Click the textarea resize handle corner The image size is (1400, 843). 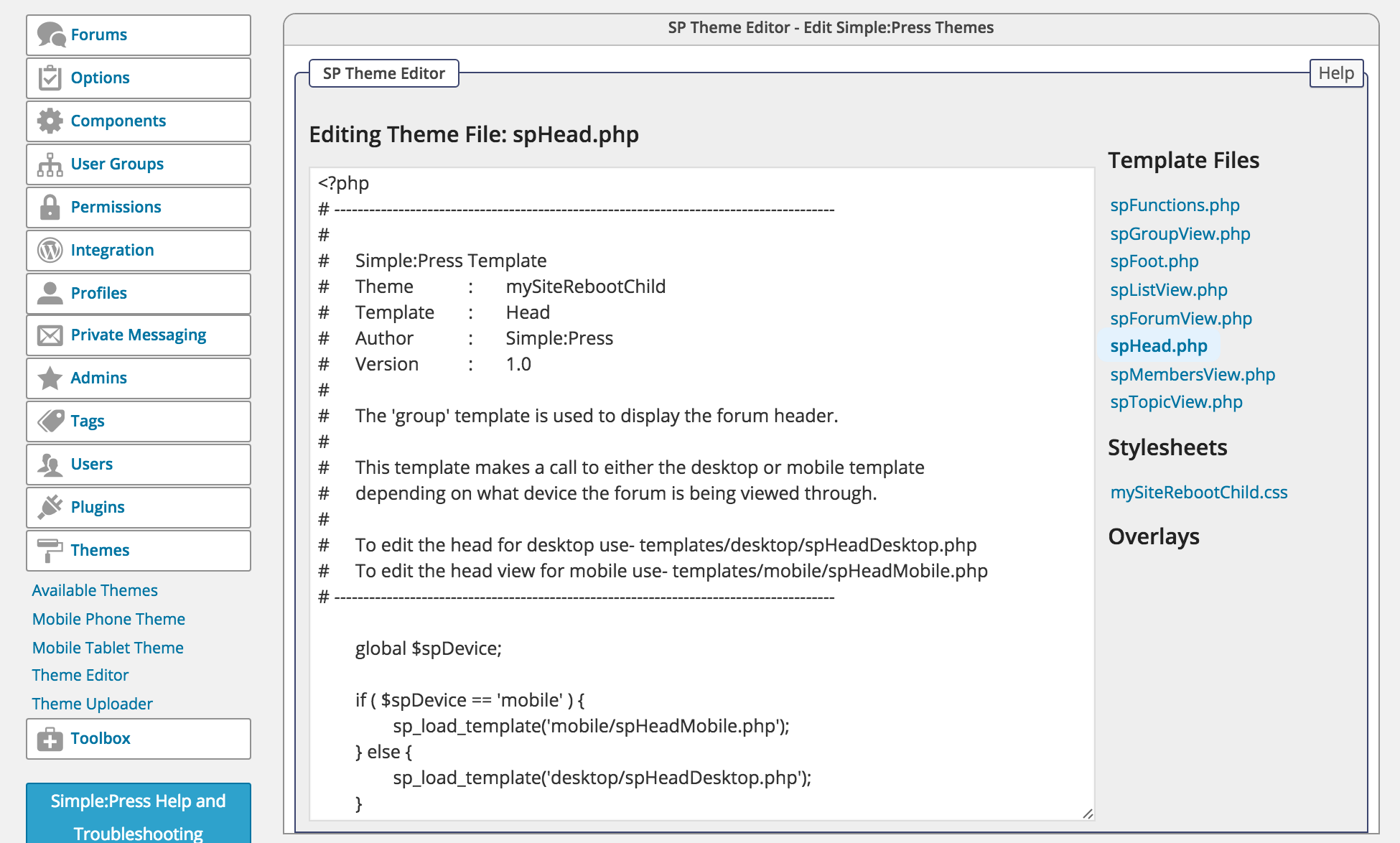[1088, 814]
